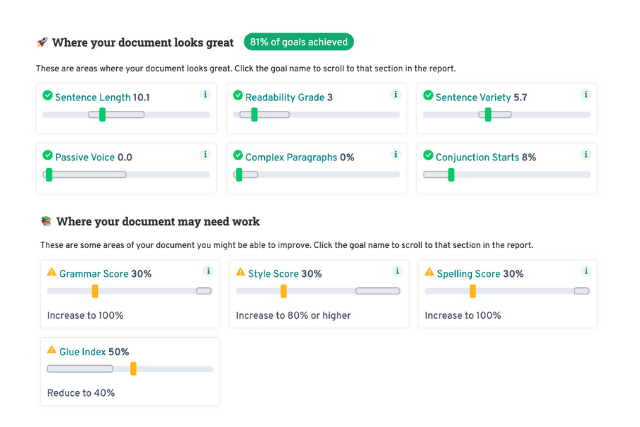Click the Sentence Variety green slider marker

coord(488,115)
